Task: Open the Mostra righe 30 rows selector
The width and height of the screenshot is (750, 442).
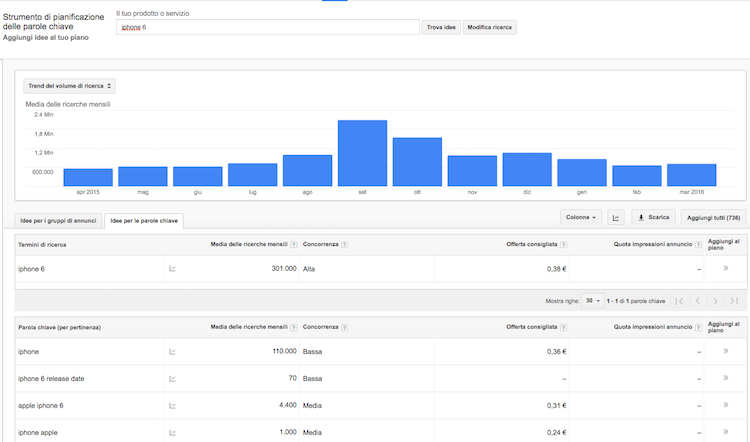Action: tap(592, 300)
